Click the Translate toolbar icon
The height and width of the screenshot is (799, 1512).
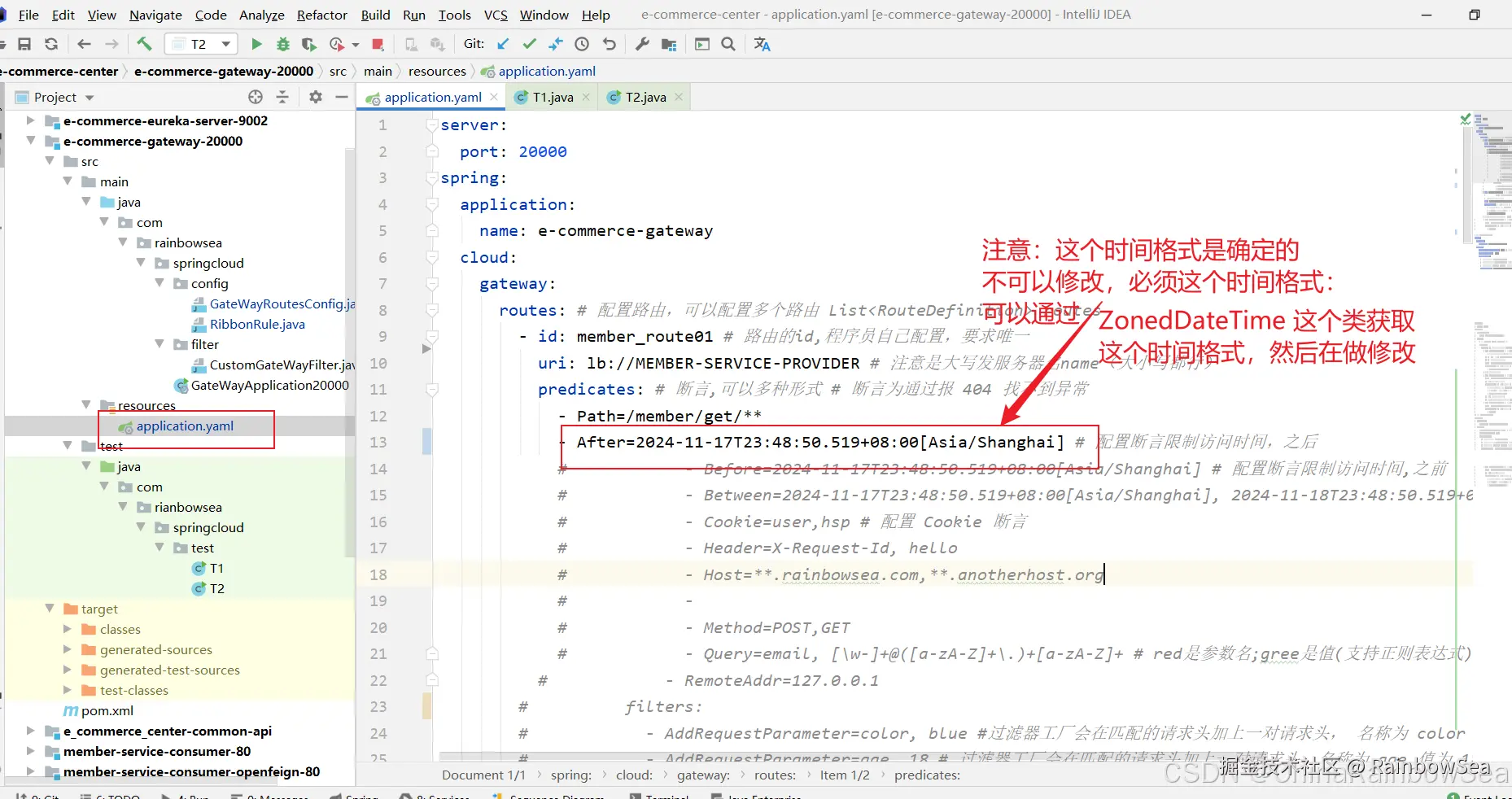762,44
